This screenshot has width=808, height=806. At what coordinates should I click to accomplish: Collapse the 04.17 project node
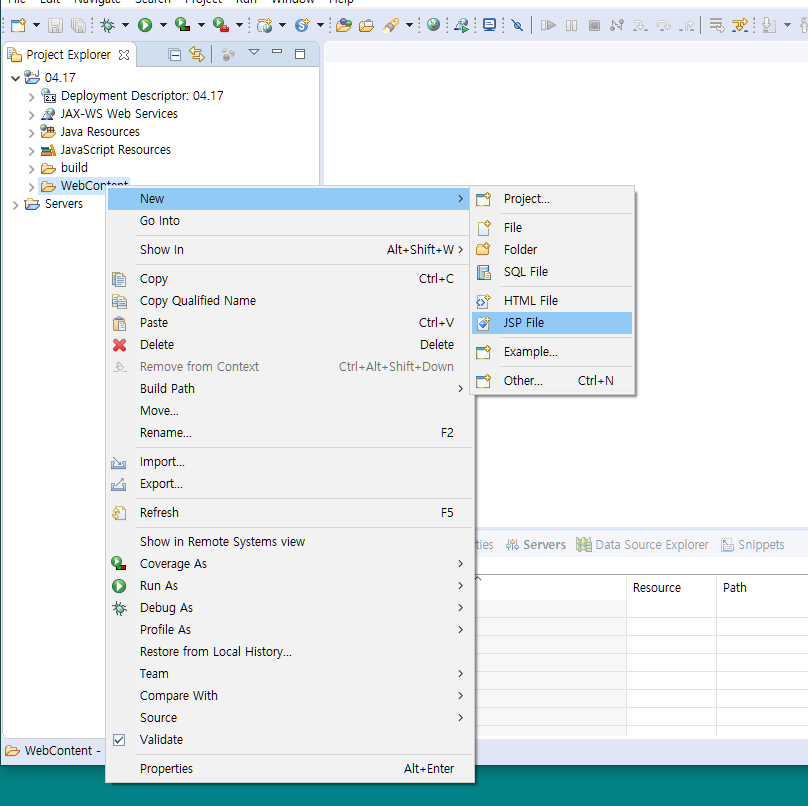[15, 78]
